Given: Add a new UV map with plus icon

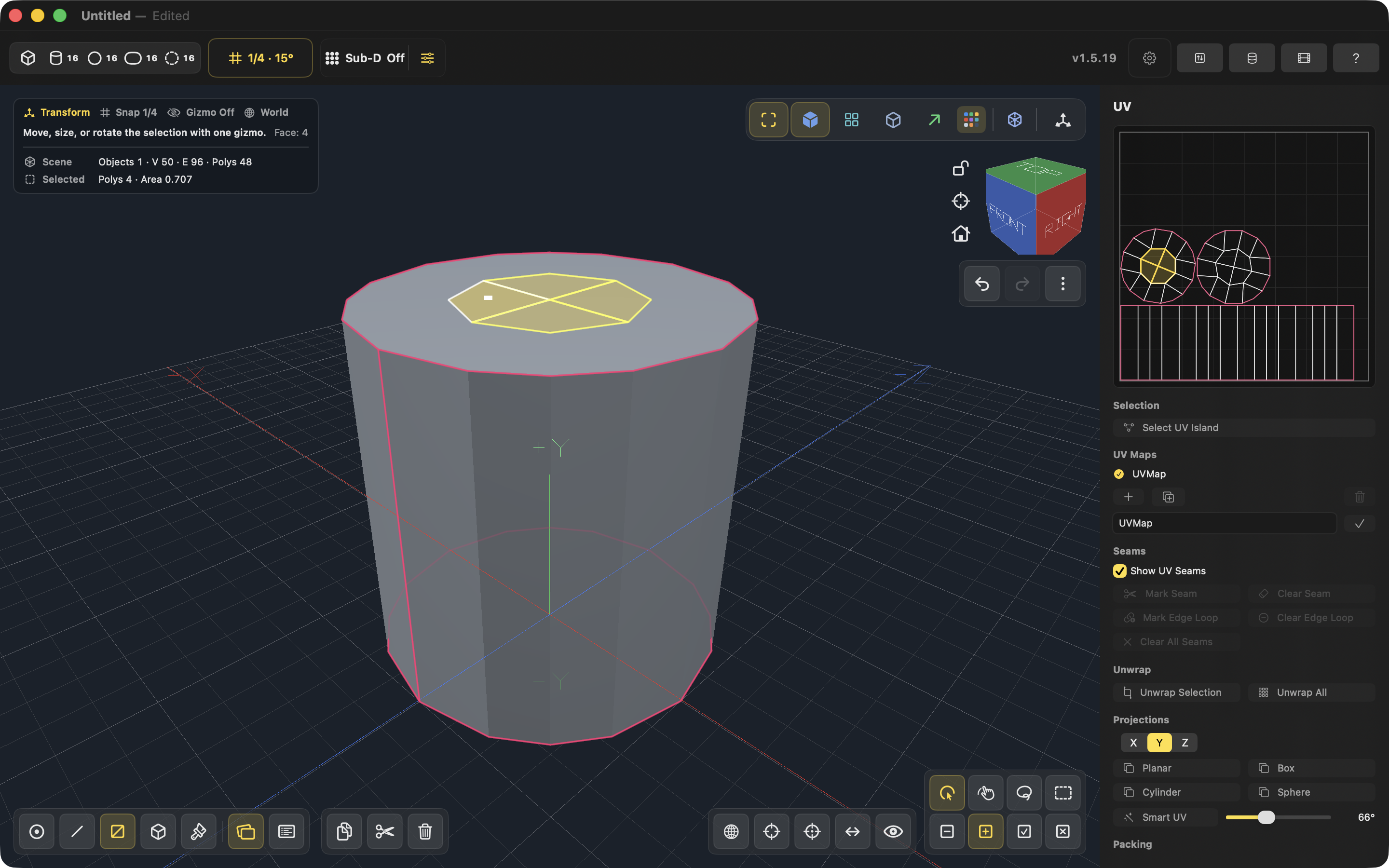Looking at the screenshot, I should click(x=1129, y=497).
